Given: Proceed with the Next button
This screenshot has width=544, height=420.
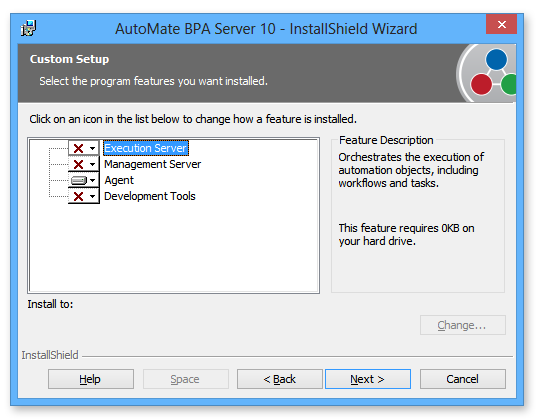Looking at the screenshot, I should (368, 379).
